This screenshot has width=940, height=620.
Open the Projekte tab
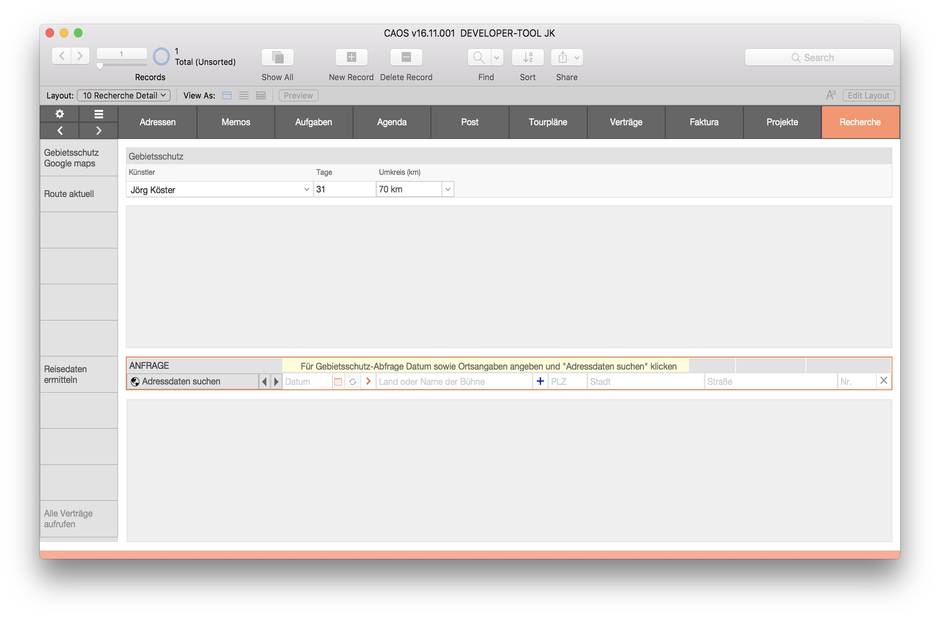click(x=782, y=122)
